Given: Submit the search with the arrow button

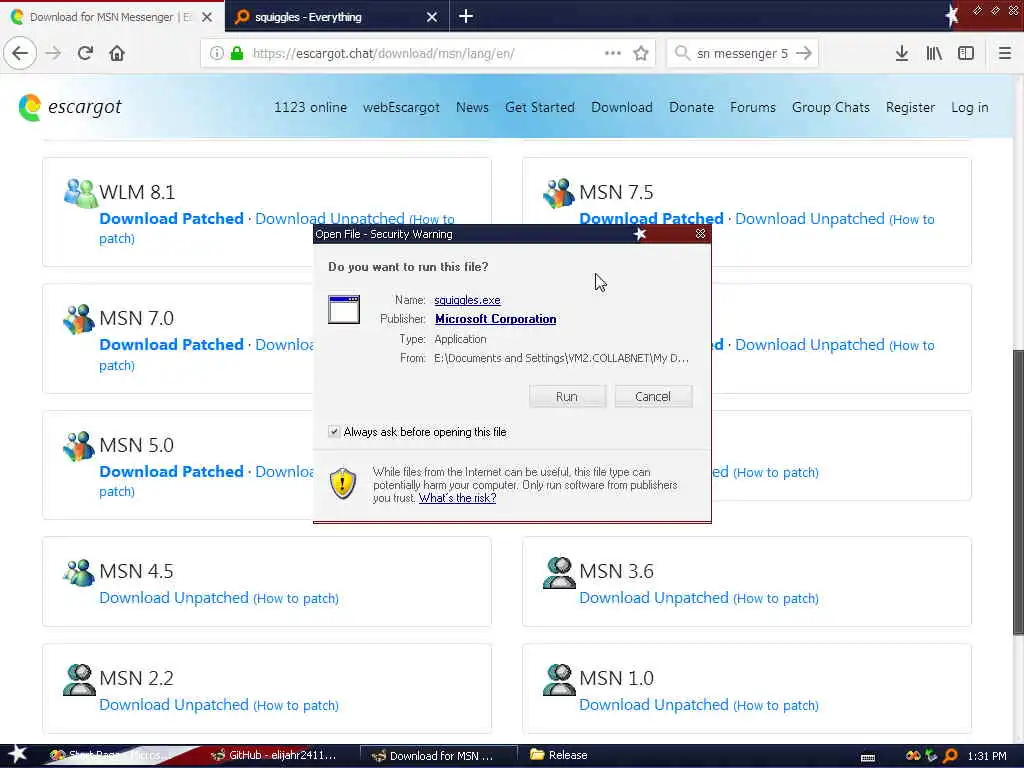Looking at the screenshot, I should pyautogui.click(x=804, y=53).
